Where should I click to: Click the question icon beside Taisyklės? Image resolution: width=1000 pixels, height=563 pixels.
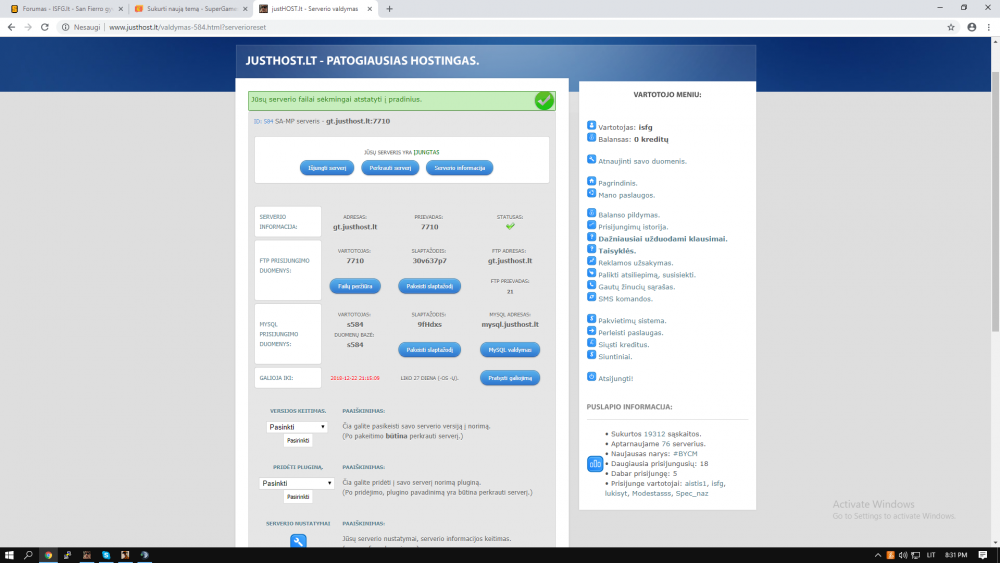click(591, 249)
